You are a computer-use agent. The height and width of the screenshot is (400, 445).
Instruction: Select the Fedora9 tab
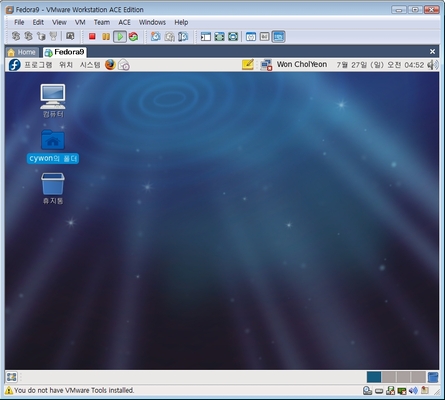pos(65,52)
